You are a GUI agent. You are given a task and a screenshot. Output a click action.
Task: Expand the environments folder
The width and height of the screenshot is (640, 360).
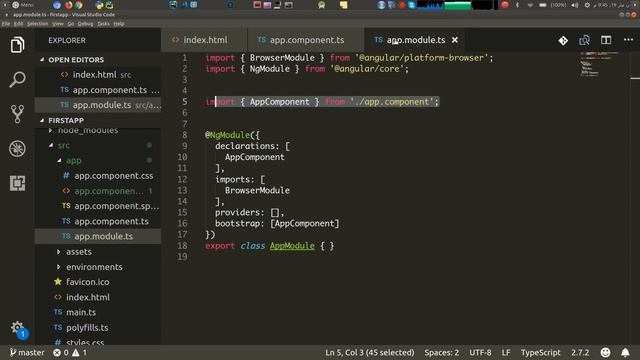pos(94,267)
